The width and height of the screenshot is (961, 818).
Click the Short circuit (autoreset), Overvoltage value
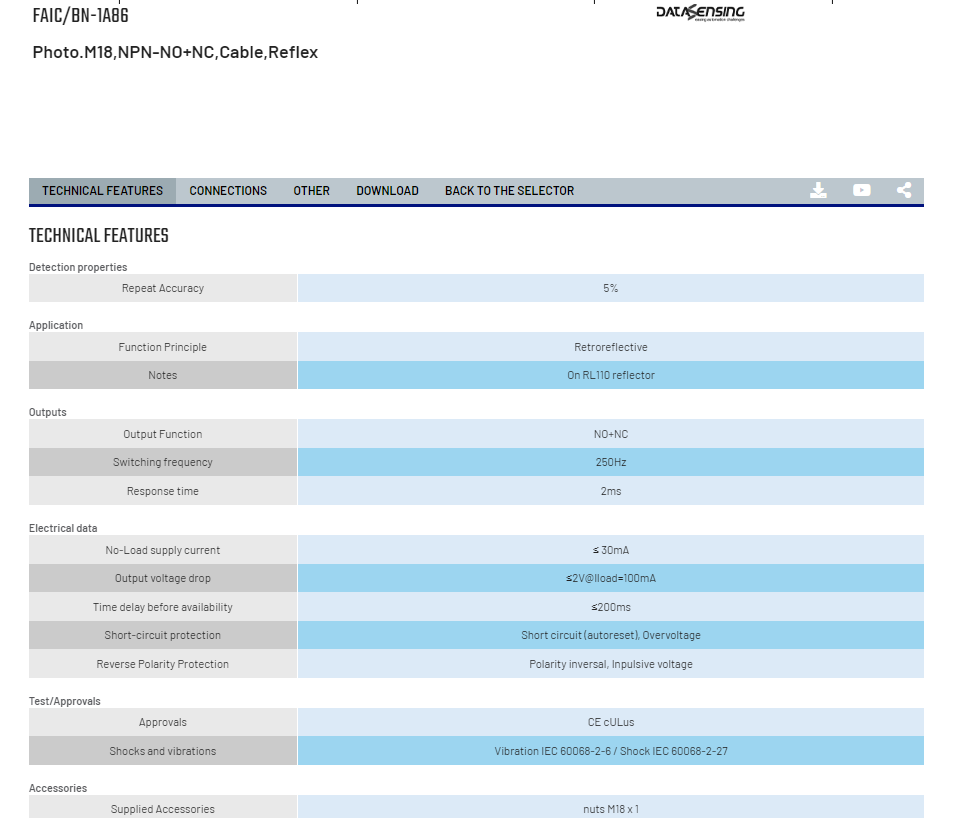[610, 635]
